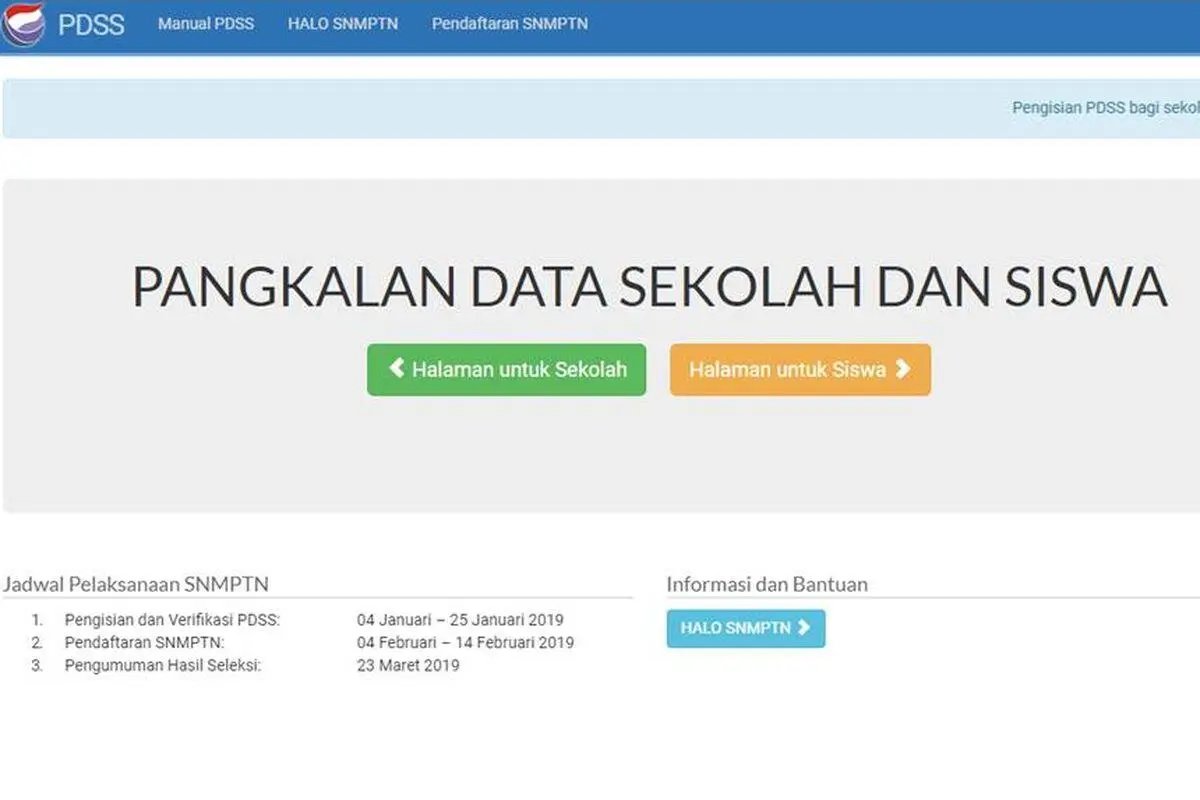1200x800 pixels.
Task: Select the Pendaftaran SNMPTN schedule row label
Action: click(x=145, y=643)
